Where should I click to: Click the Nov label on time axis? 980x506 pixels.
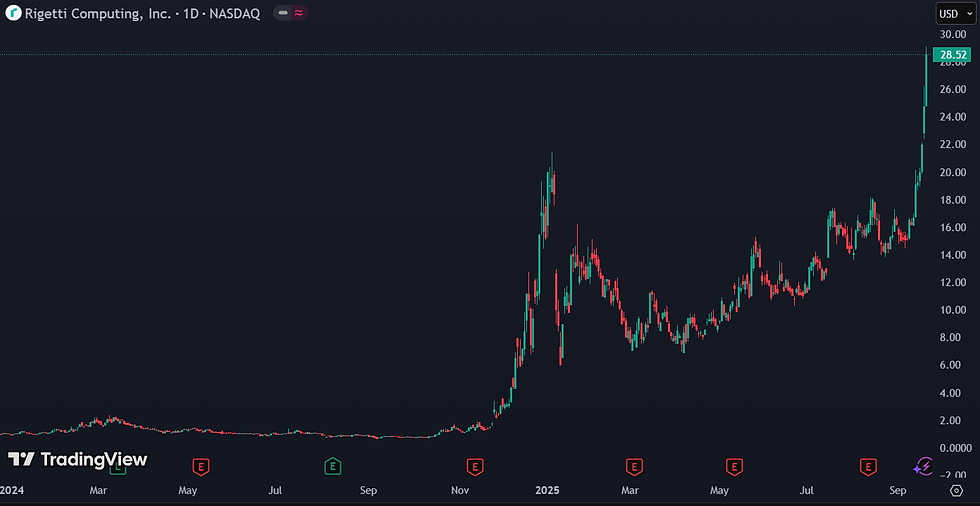[x=459, y=490]
